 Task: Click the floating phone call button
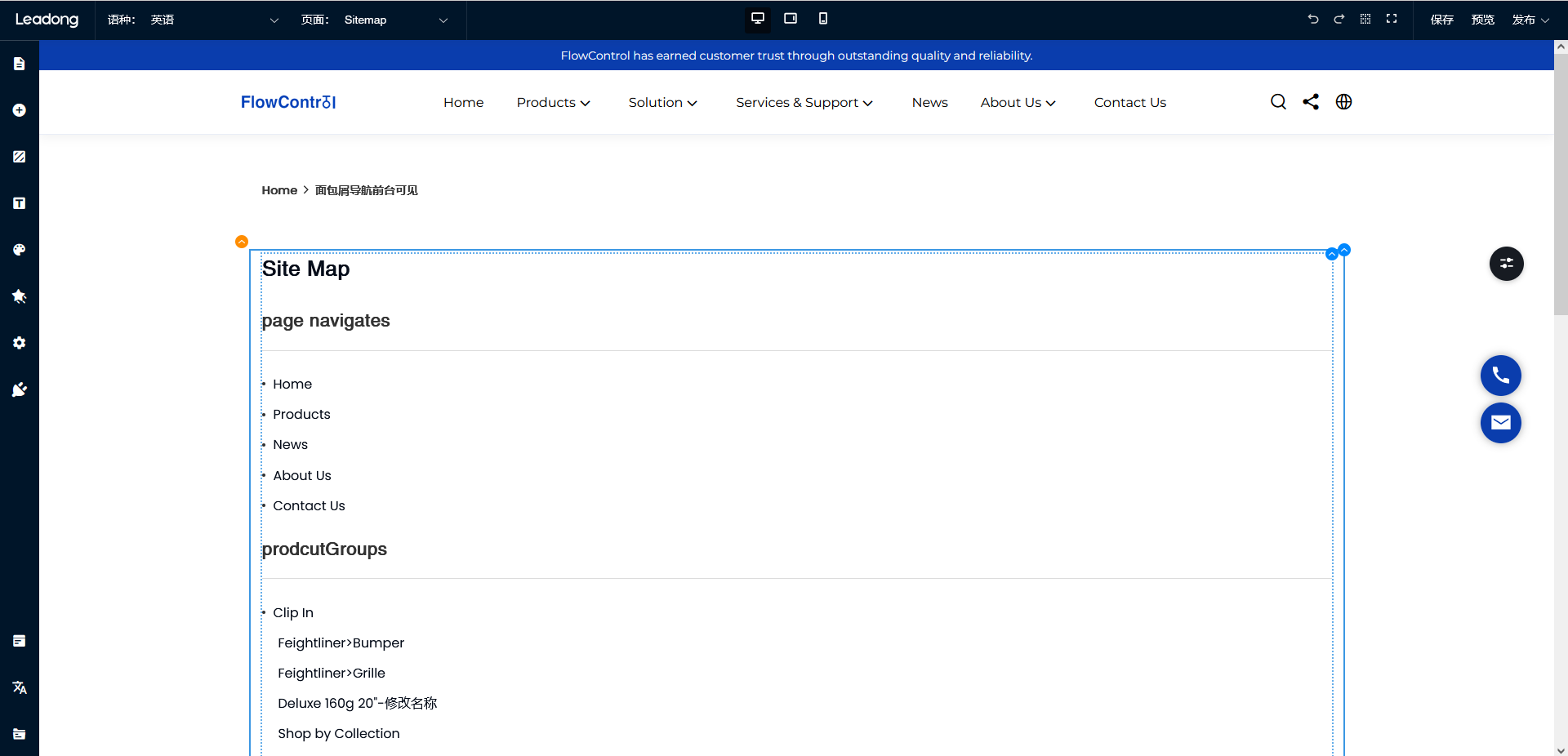tap(1500, 376)
